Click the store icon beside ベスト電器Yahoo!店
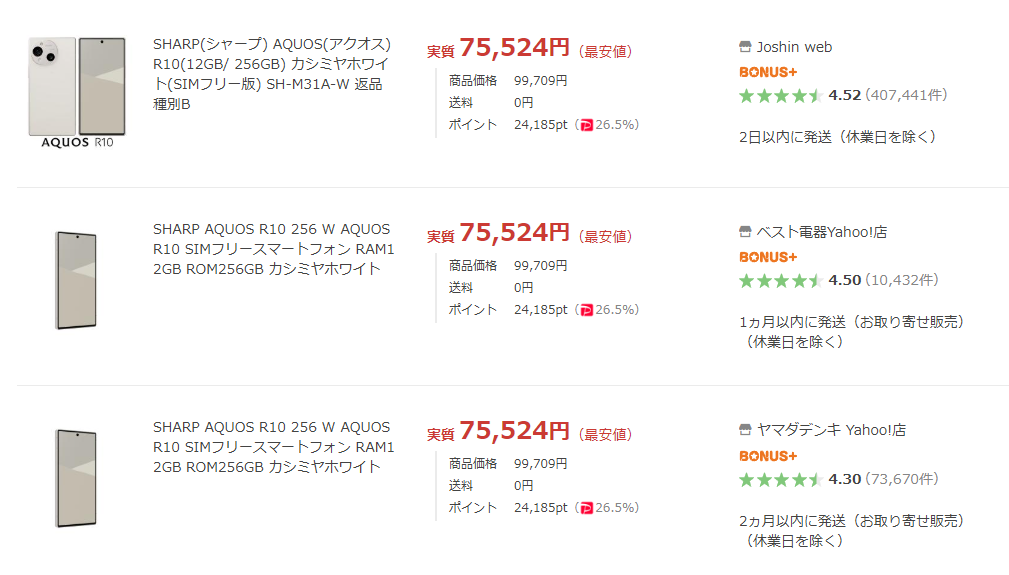The width and height of the screenshot is (1009, 575). coord(744,232)
